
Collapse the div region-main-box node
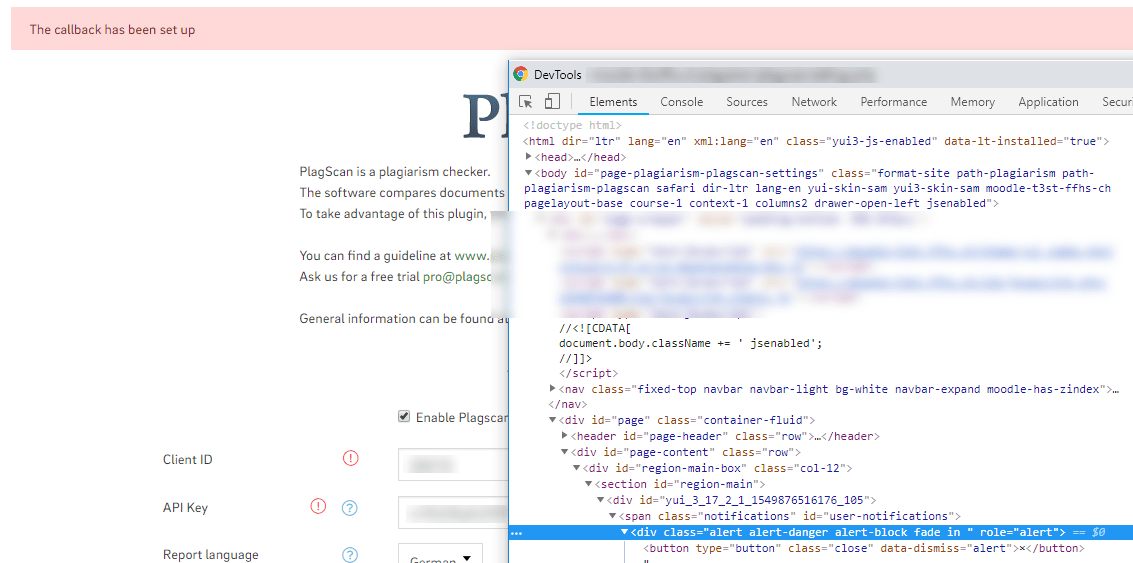pos(576,468)
